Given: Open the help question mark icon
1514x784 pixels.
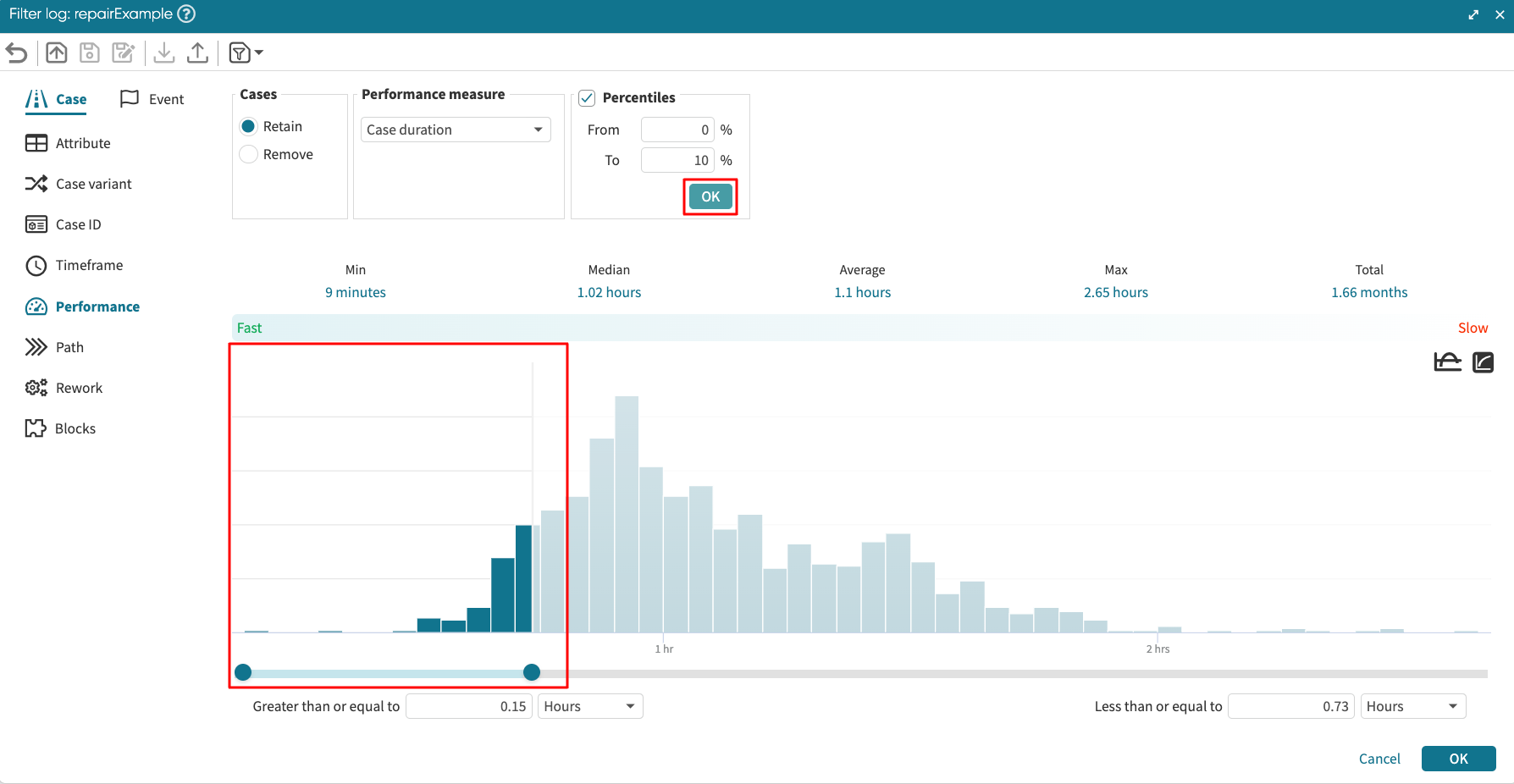Looking at the screenshot, I should pos(186,14).
